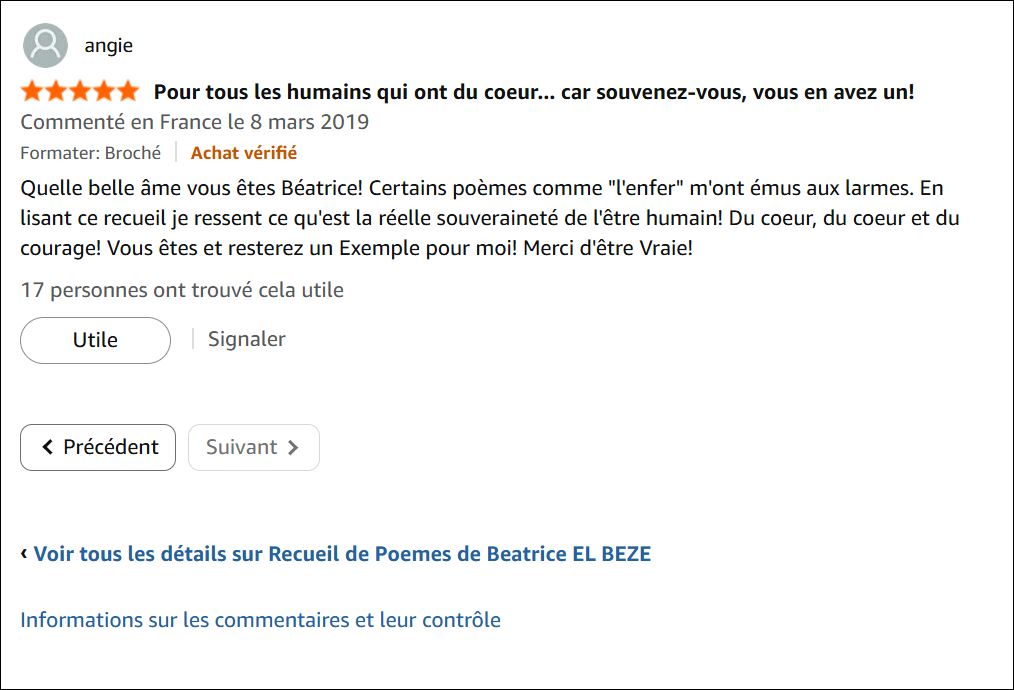Viewport: 1014px width, 690px height.
Task: Report the review via Signaler
Action: pyautogui.click(x=246, y=339)
